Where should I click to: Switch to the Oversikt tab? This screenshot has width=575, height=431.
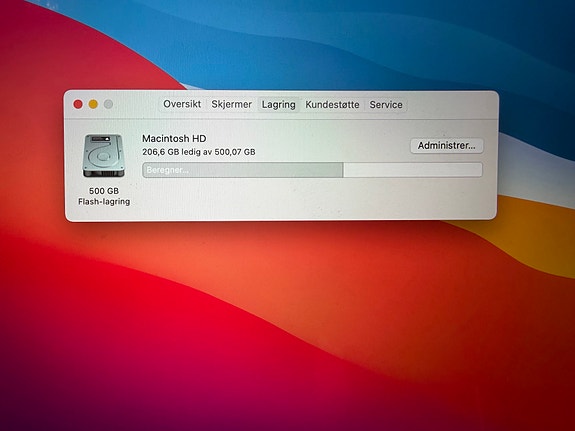[182, 104]
